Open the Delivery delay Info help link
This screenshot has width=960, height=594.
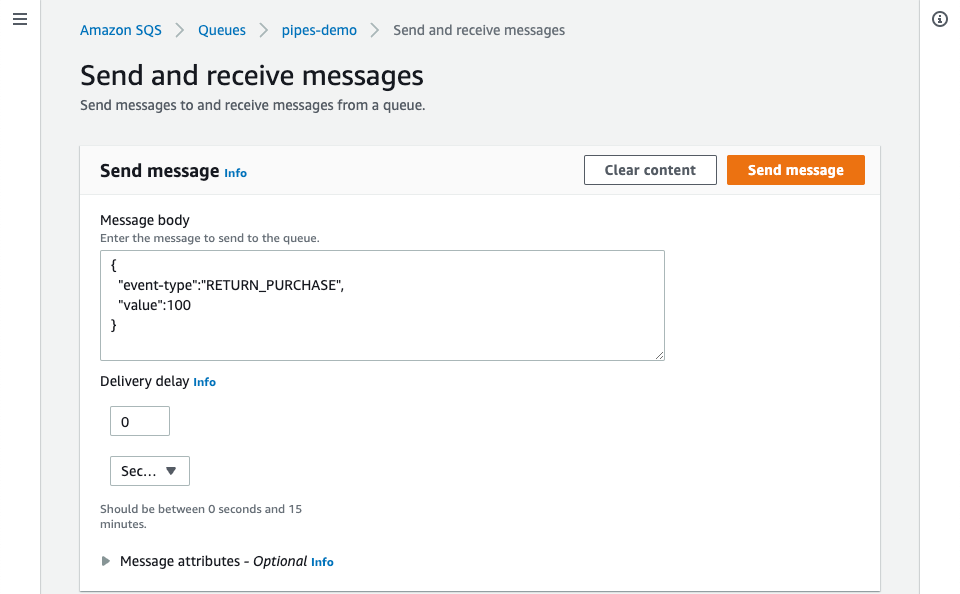[x=205, y=382]
